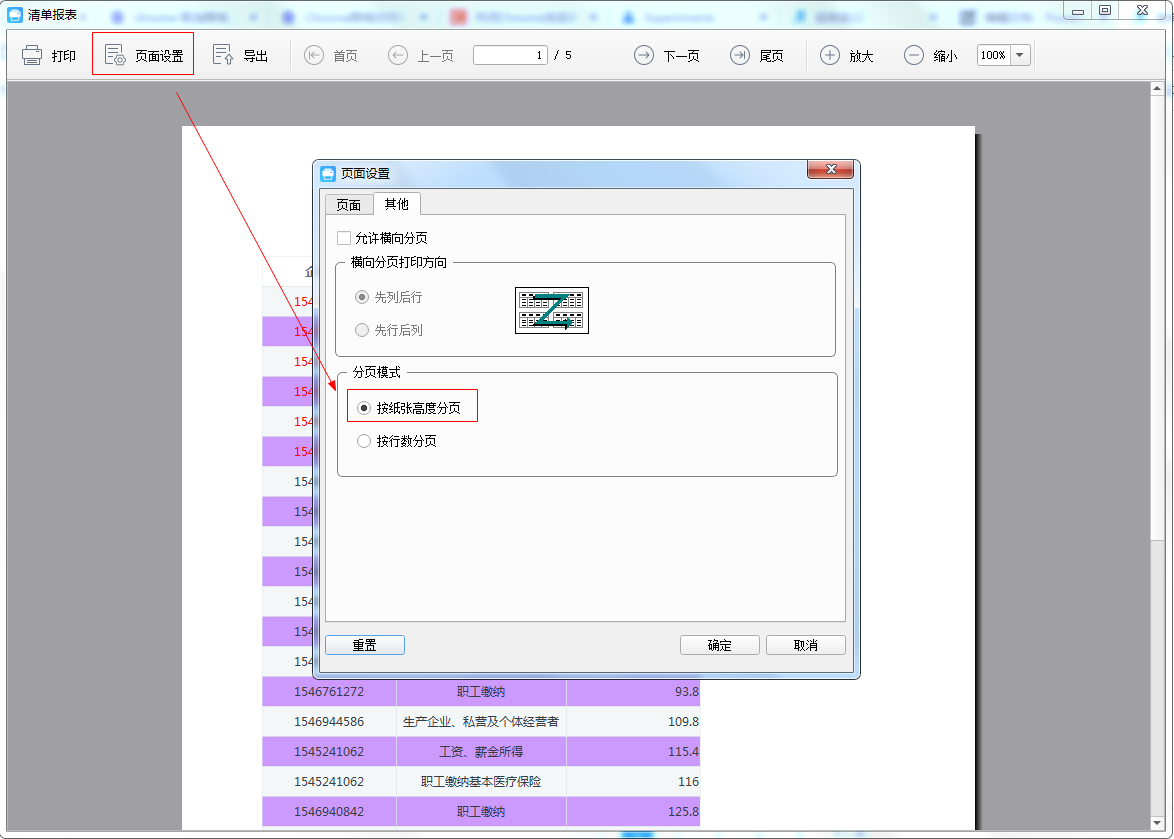Viewport: 1174px width, 839px height.
Task: Select 按纸张高度分页 radio option
Action: click(364, 408)
